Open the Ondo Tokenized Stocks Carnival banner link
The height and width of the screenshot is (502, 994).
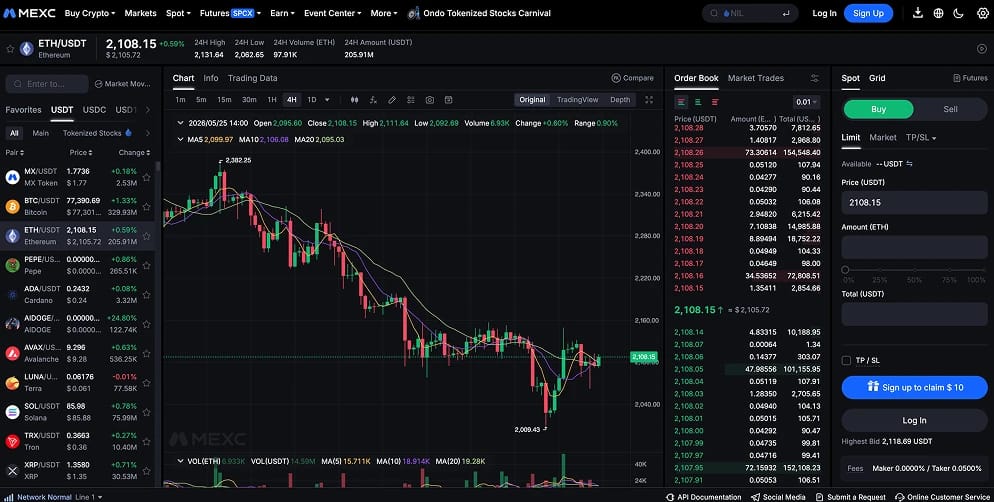(479, 13)
